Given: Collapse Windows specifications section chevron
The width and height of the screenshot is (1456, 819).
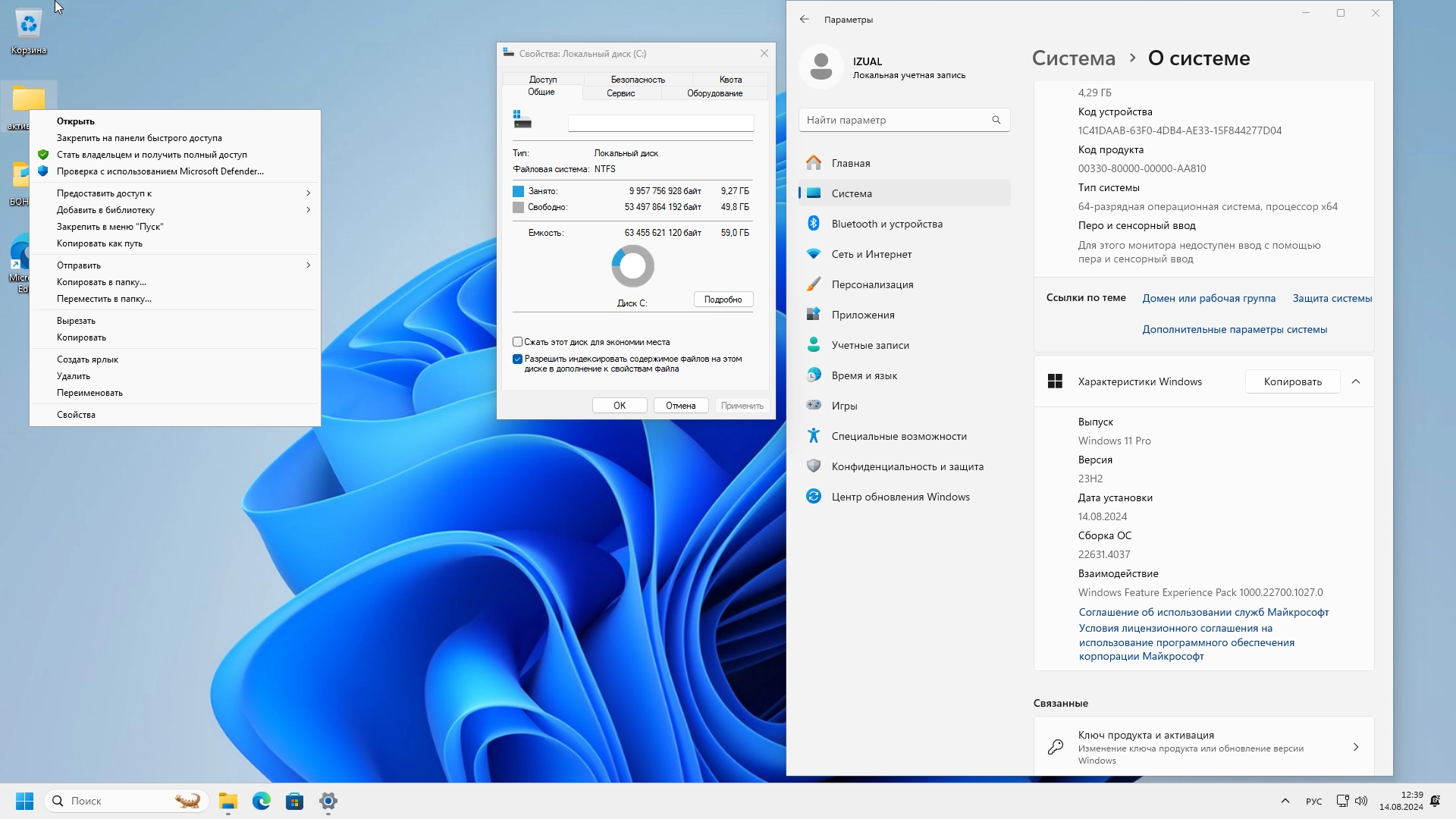Looking at the screenshot, I should click(x=1356, y=381).
